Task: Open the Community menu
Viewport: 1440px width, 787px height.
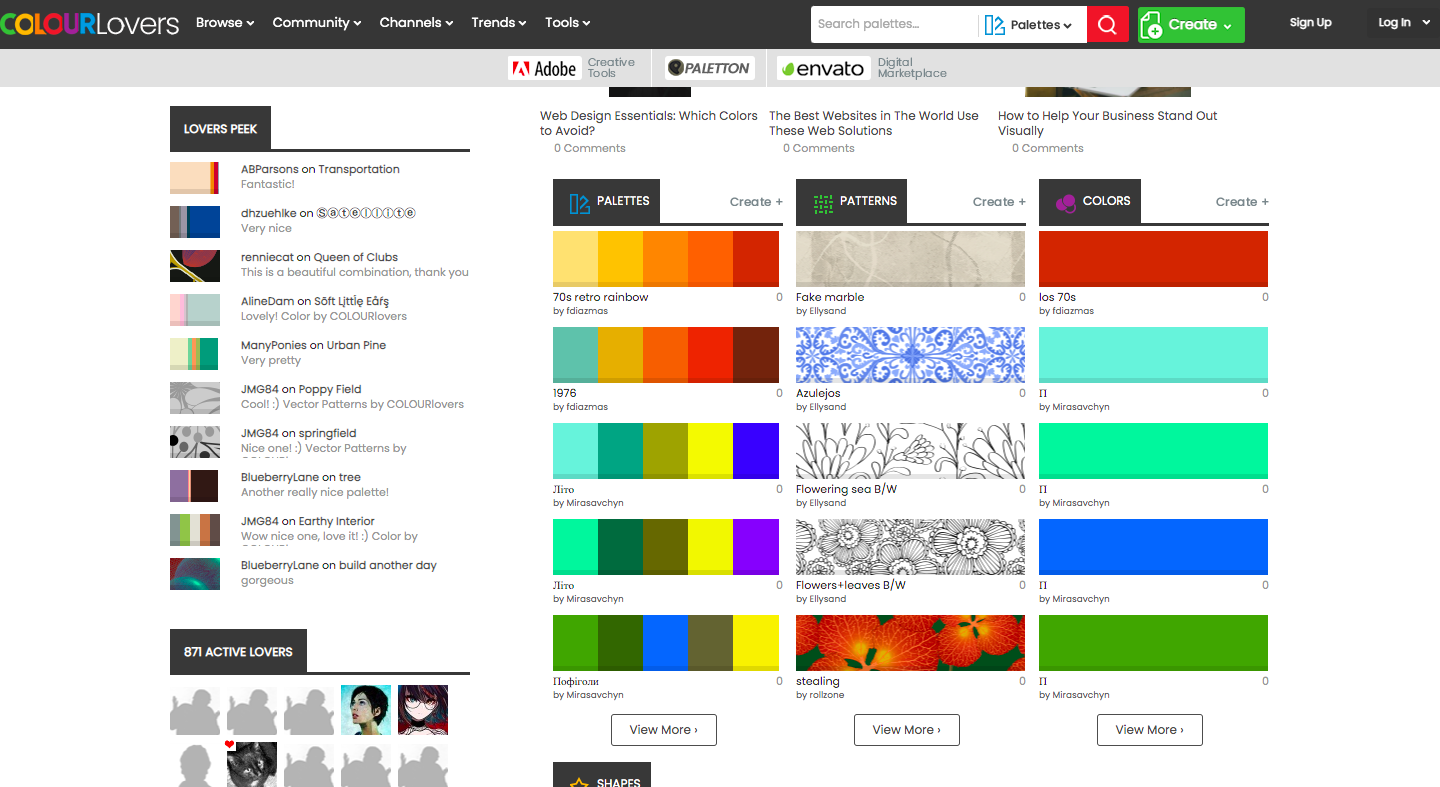Action: [x=317, y=22]
